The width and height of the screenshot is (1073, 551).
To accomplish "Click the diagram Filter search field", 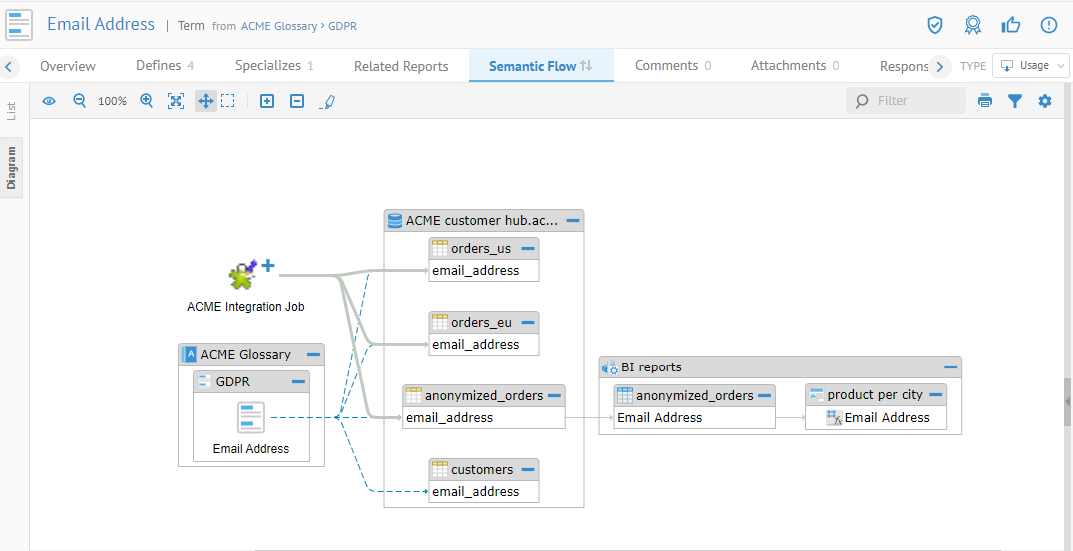I will pyautogui.click(x=915, y=101).
